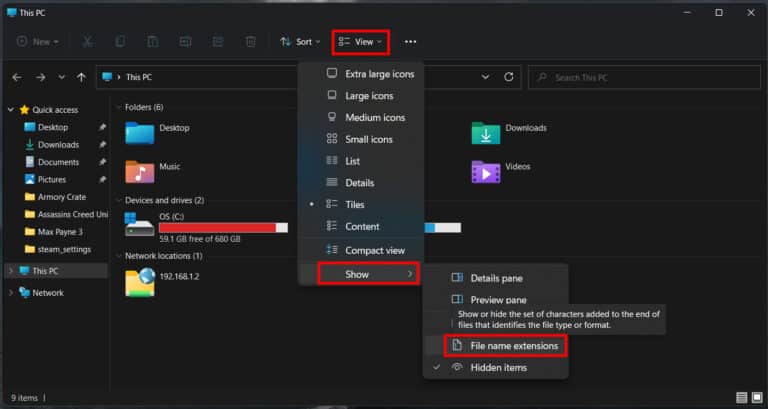Expand the Network tree node
The image size is (768, 409).
[11, 293]
